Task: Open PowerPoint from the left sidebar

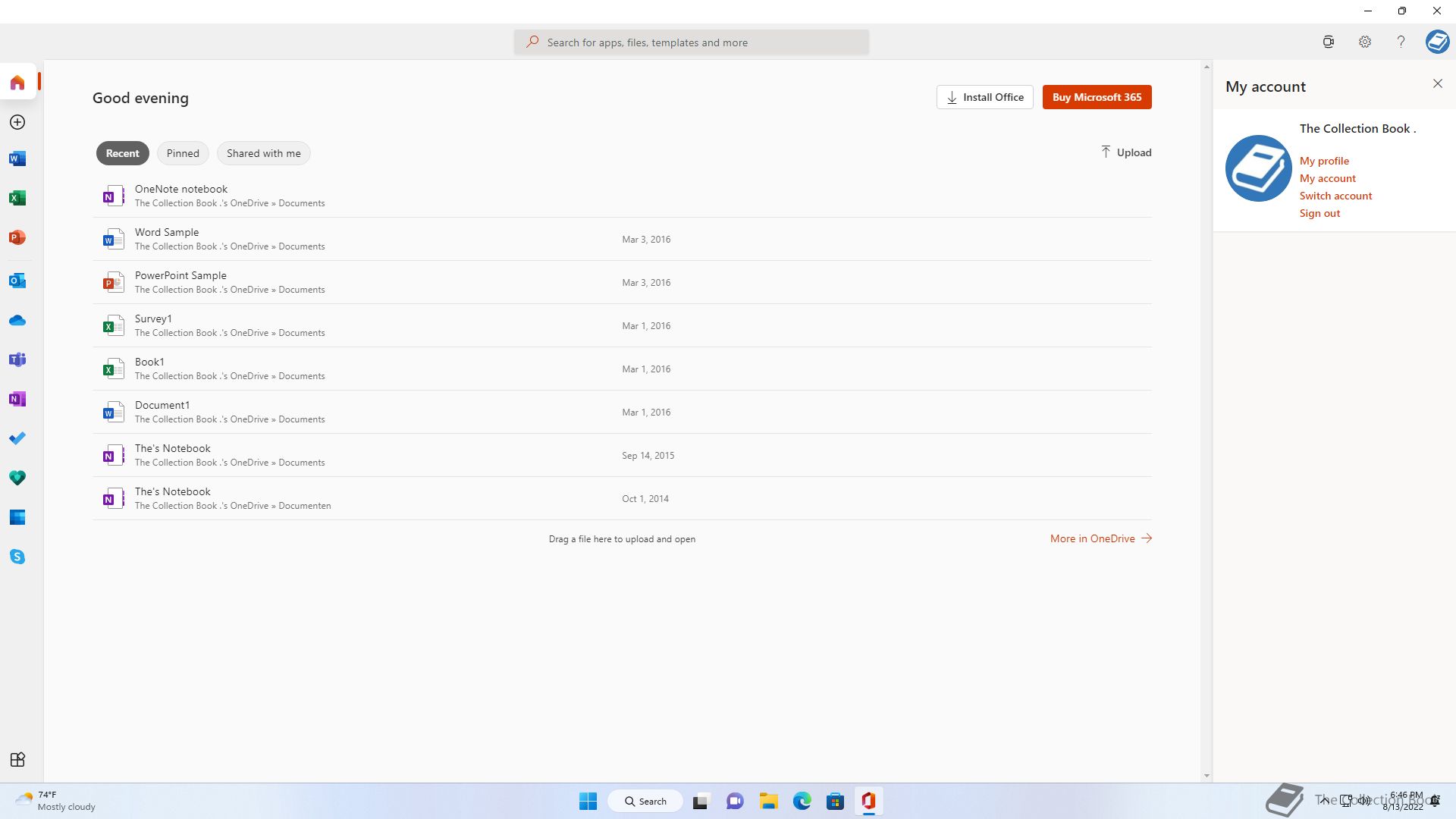Action: (17, 237)
